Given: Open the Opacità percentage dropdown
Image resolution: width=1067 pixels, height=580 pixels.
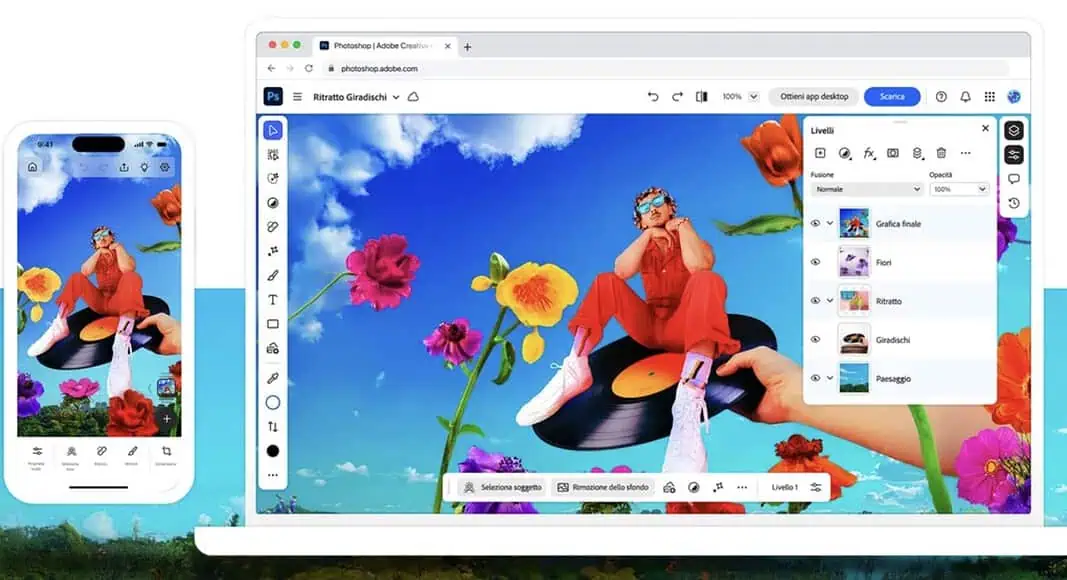Looking at the screenshot, I should coord(958,189).
